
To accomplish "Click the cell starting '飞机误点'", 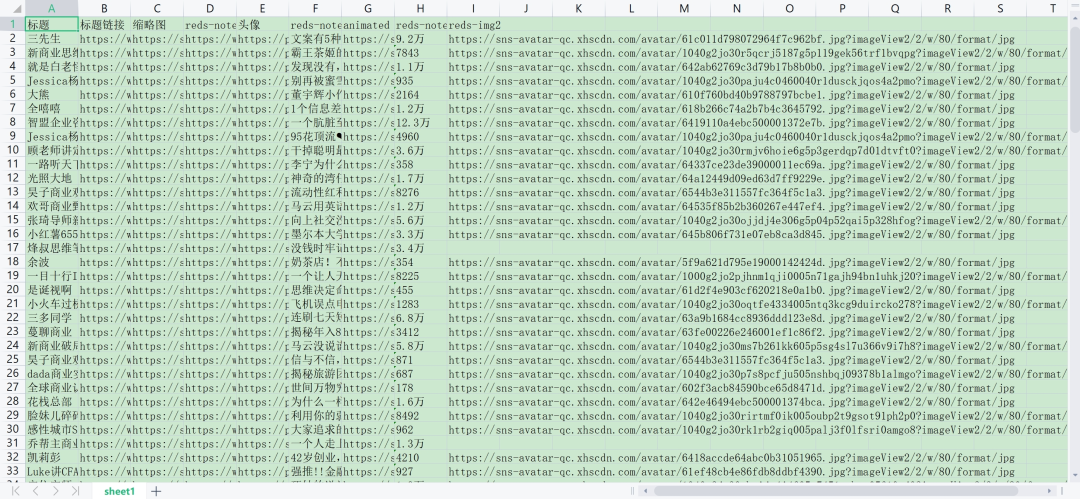I will 315,303.
